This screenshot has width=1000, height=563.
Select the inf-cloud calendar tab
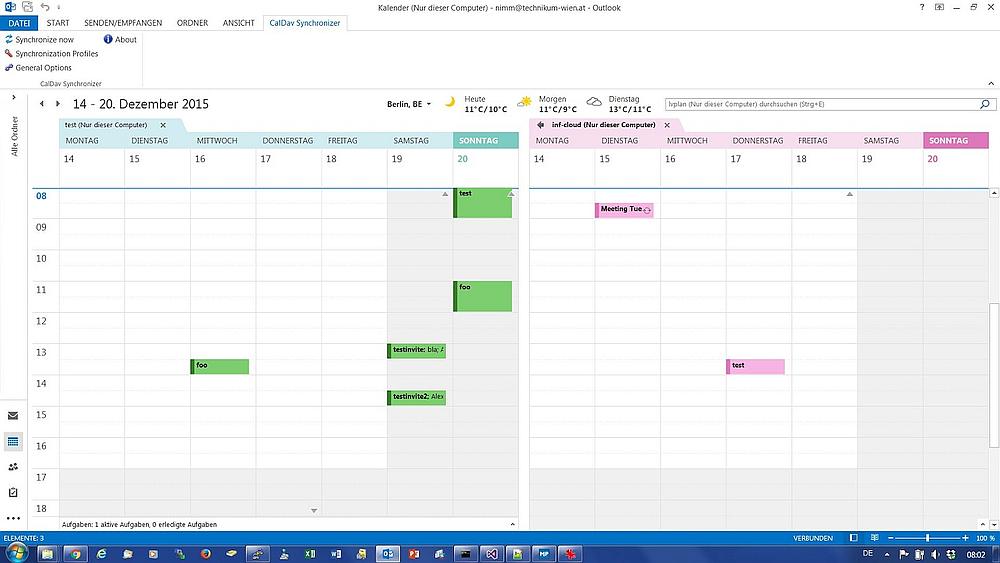(603, 125)
